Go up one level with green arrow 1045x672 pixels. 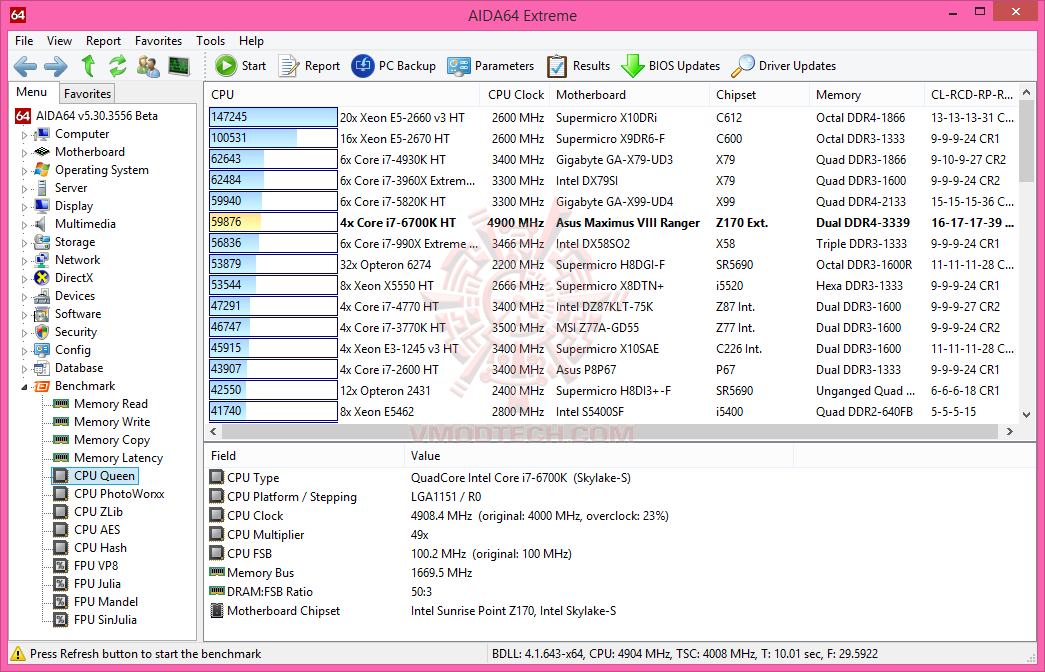point(88,66)
